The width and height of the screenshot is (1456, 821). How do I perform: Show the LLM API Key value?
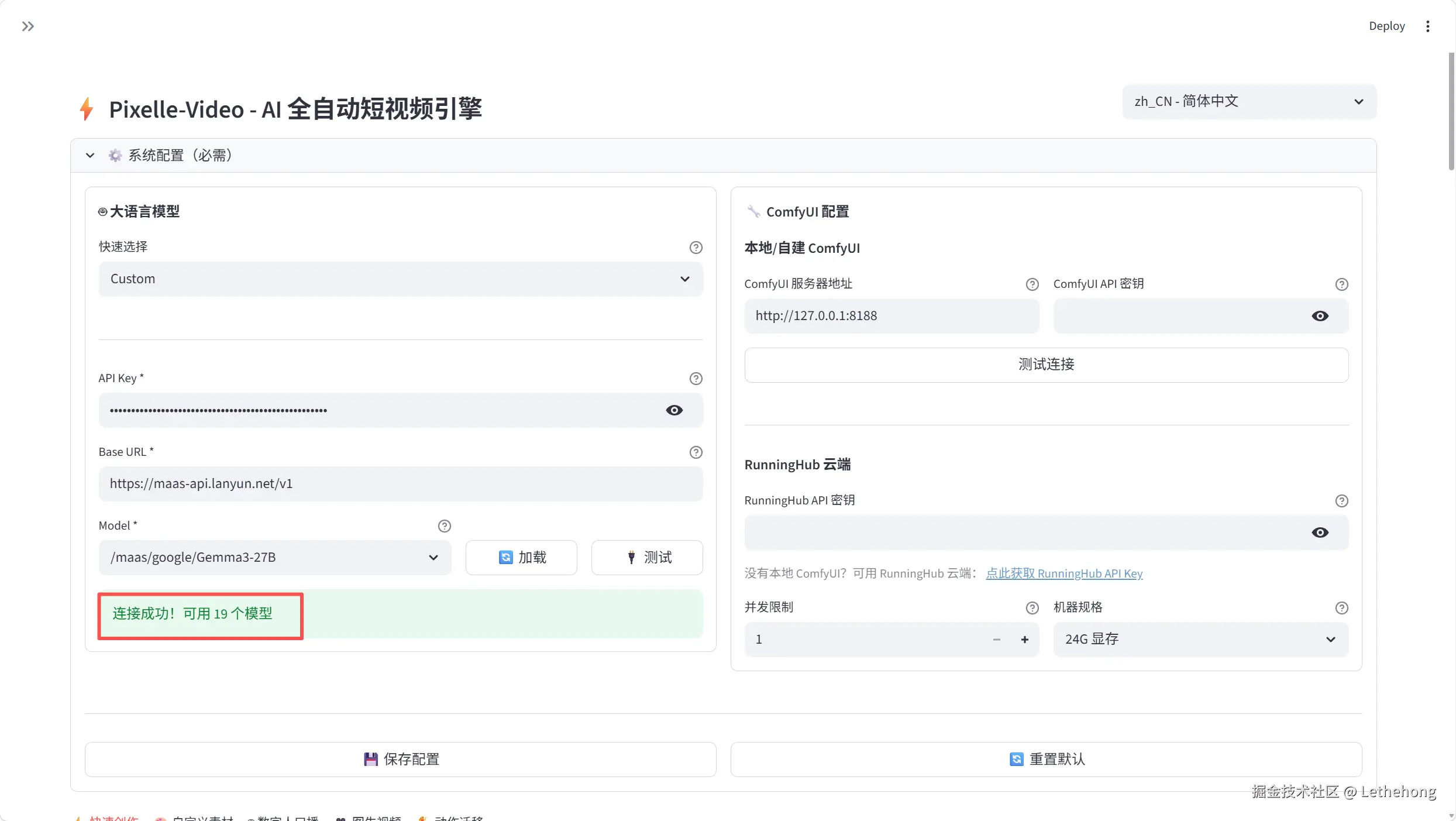[674, 410]
